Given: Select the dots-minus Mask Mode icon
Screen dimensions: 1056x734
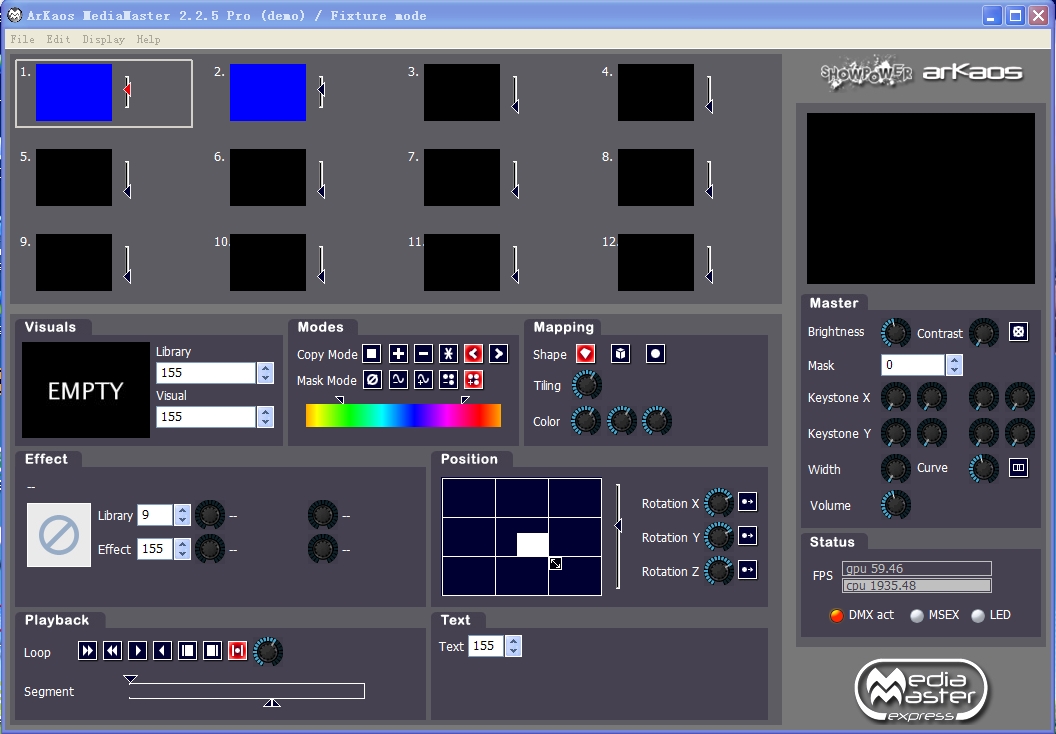Looking at the screenshot, I should pos(449,380).
